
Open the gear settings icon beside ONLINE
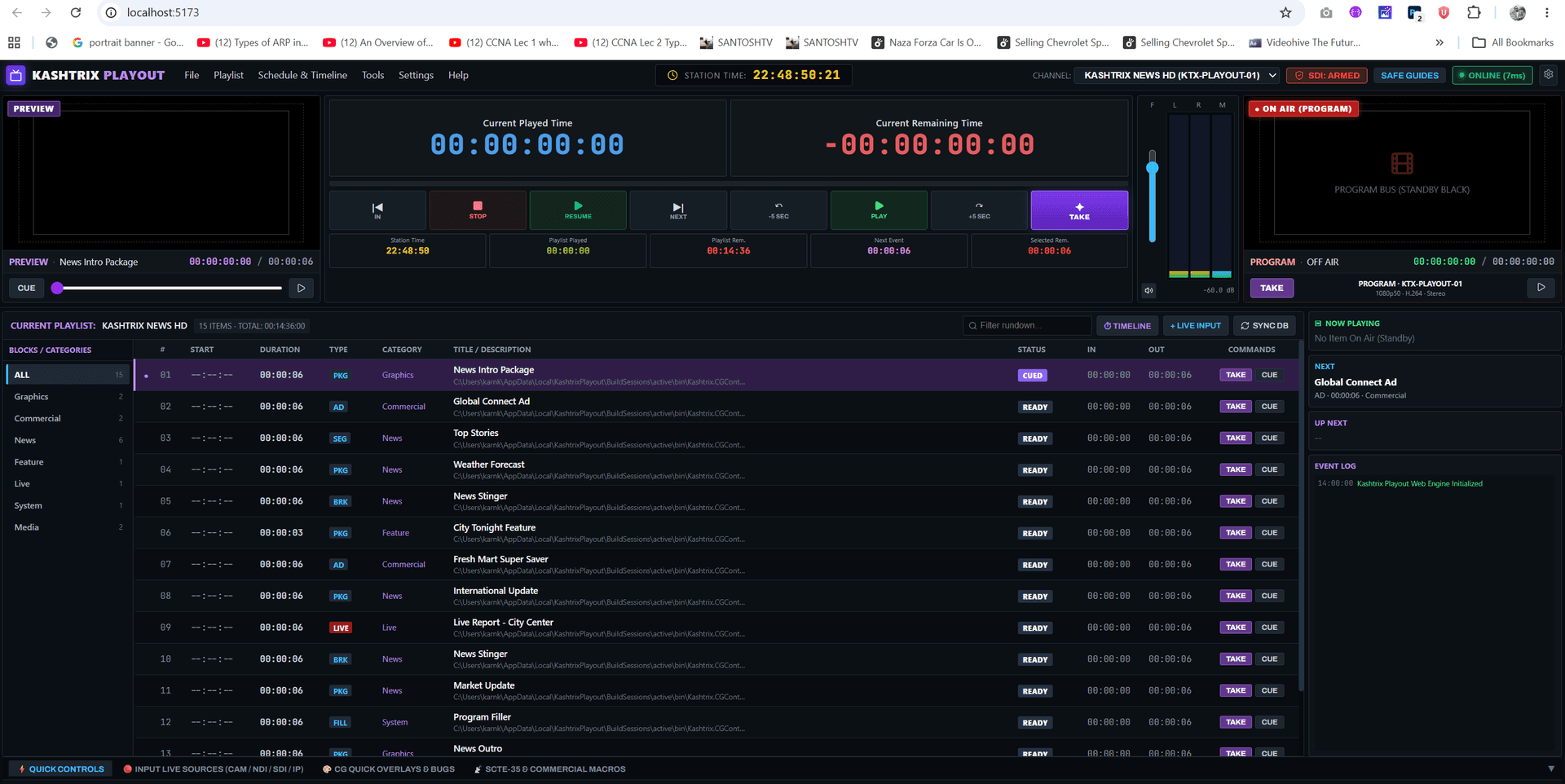(1548, 74)
